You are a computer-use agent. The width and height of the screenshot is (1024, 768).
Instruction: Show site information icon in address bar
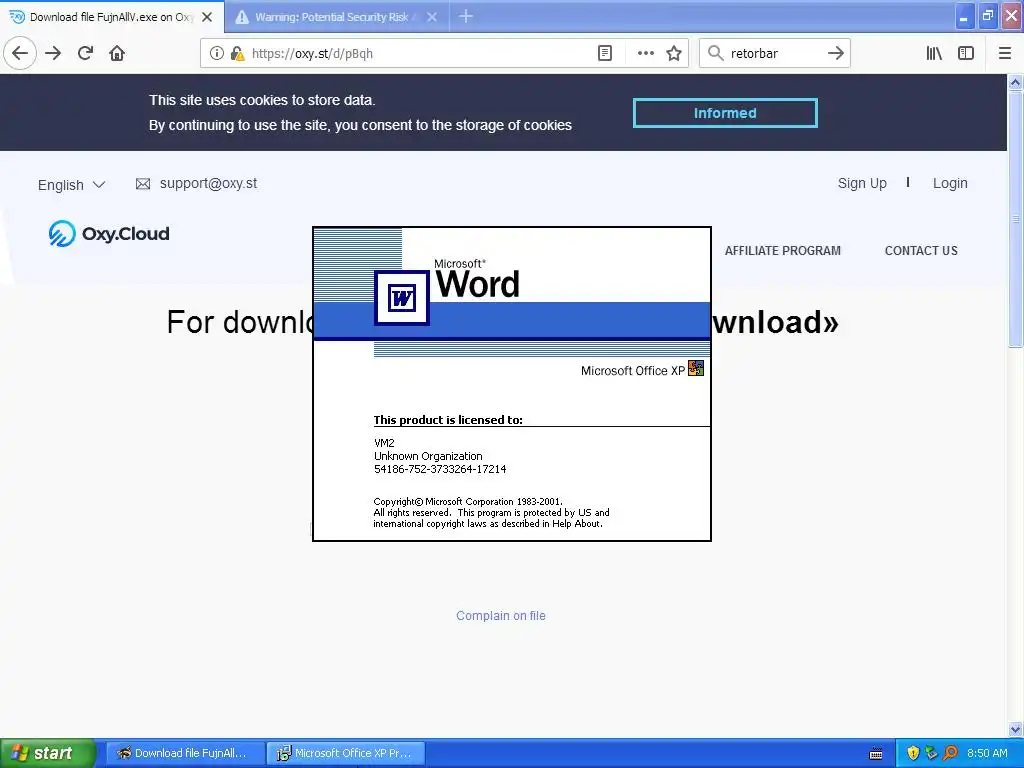[x=217, y=54]
